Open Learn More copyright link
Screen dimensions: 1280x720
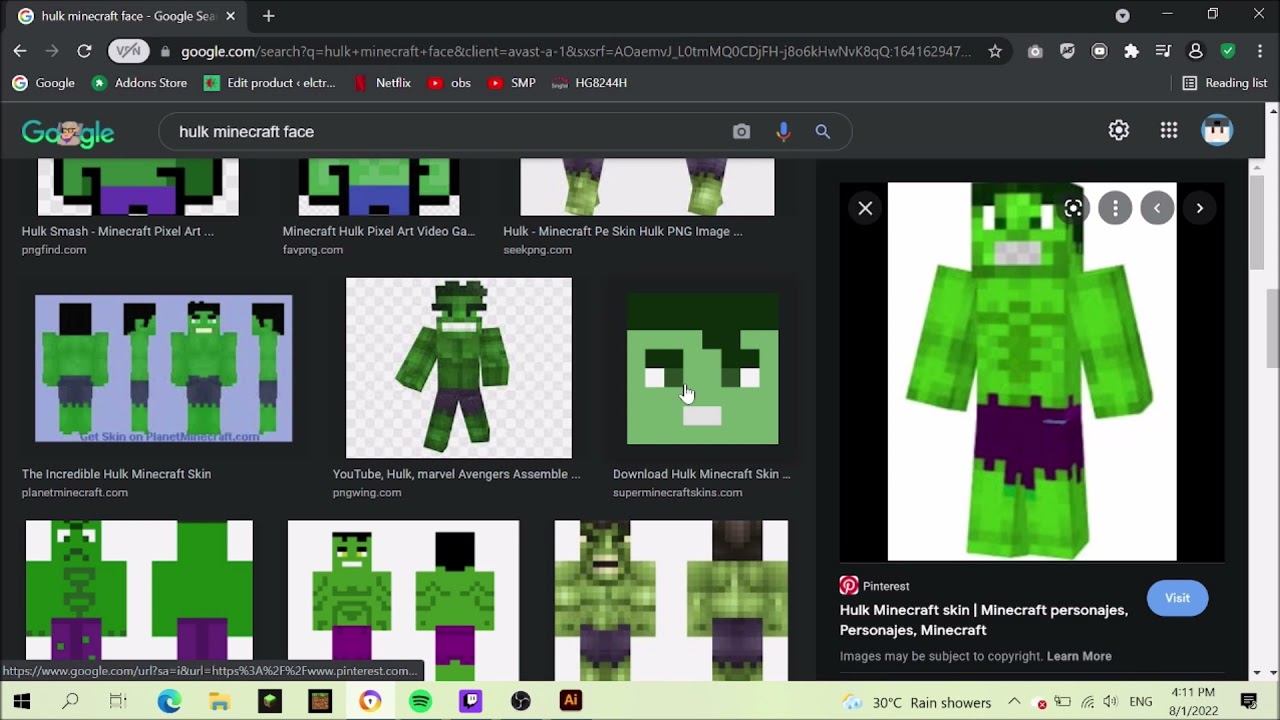pyautogui.click(x=1079, y=656)
